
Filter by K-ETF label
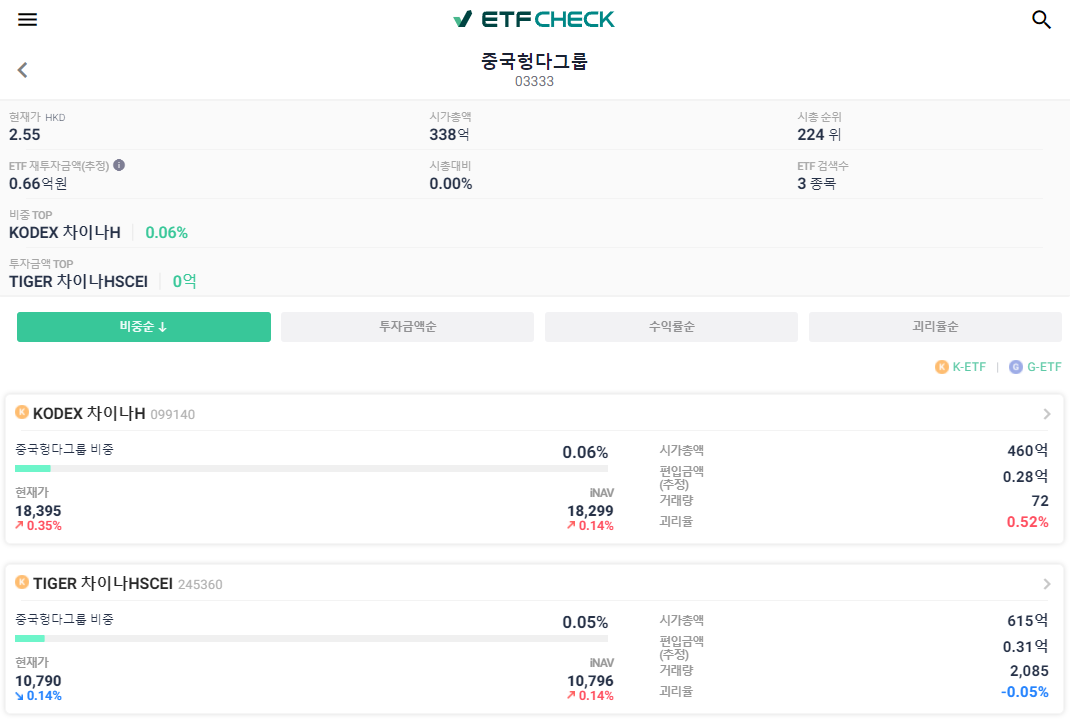[969, 367]
